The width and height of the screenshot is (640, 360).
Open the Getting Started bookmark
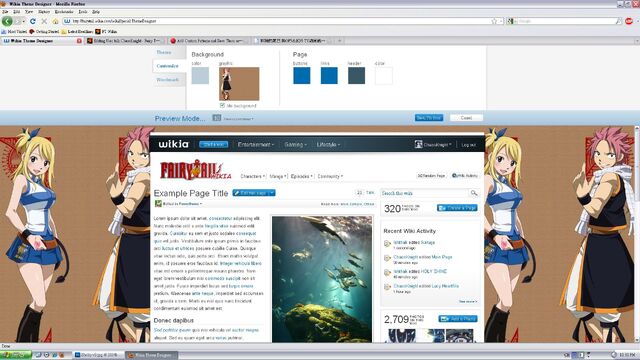pyautogui.click(x=44, y=31)
